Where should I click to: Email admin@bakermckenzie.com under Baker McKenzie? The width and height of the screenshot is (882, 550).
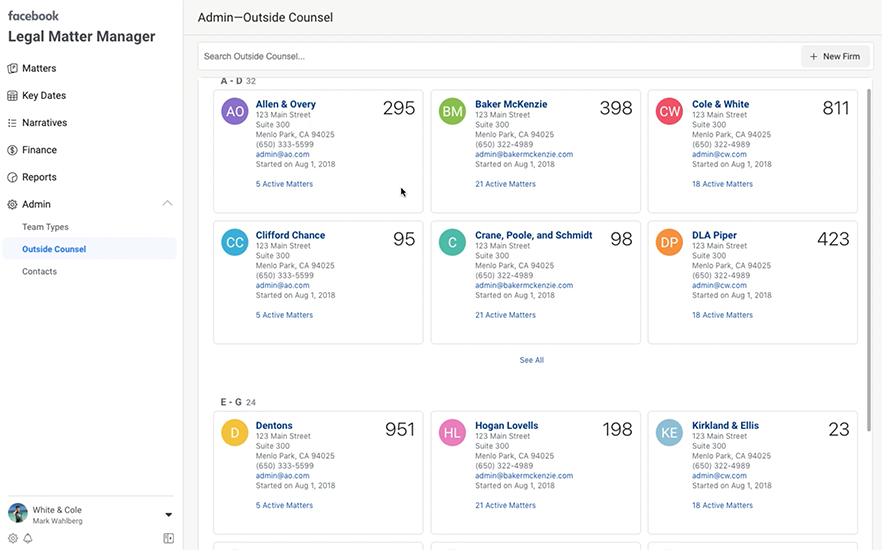(x=524, y=155)
